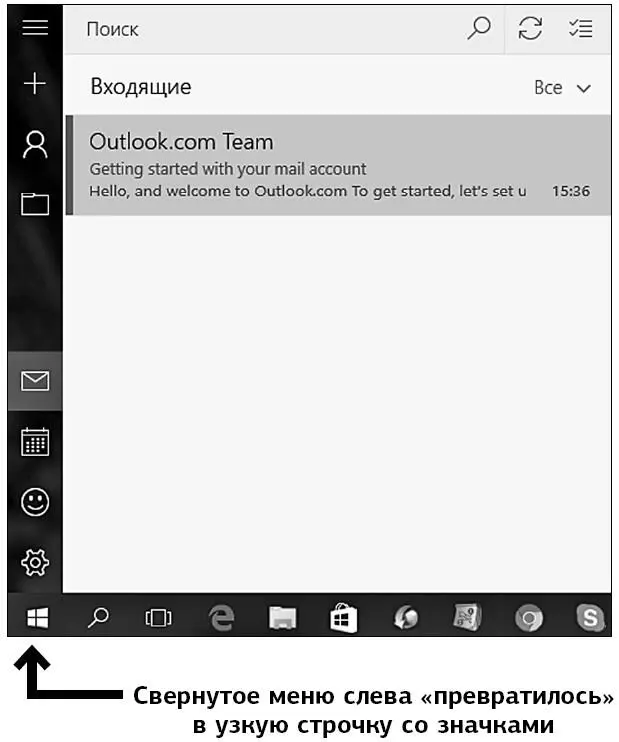The width and height of the screenshot is (619, 742).
Task: Open Windows Start menu
Action: click(37, 618)
